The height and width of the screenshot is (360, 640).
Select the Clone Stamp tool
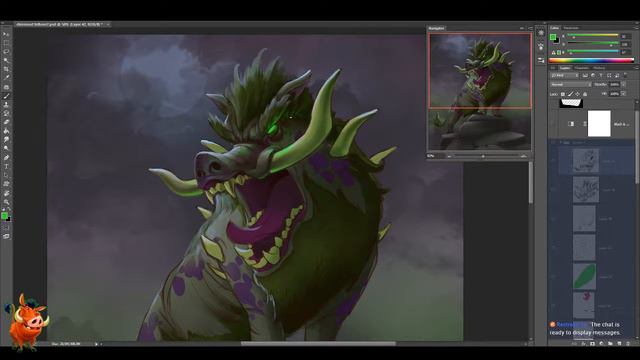[6, 105]
